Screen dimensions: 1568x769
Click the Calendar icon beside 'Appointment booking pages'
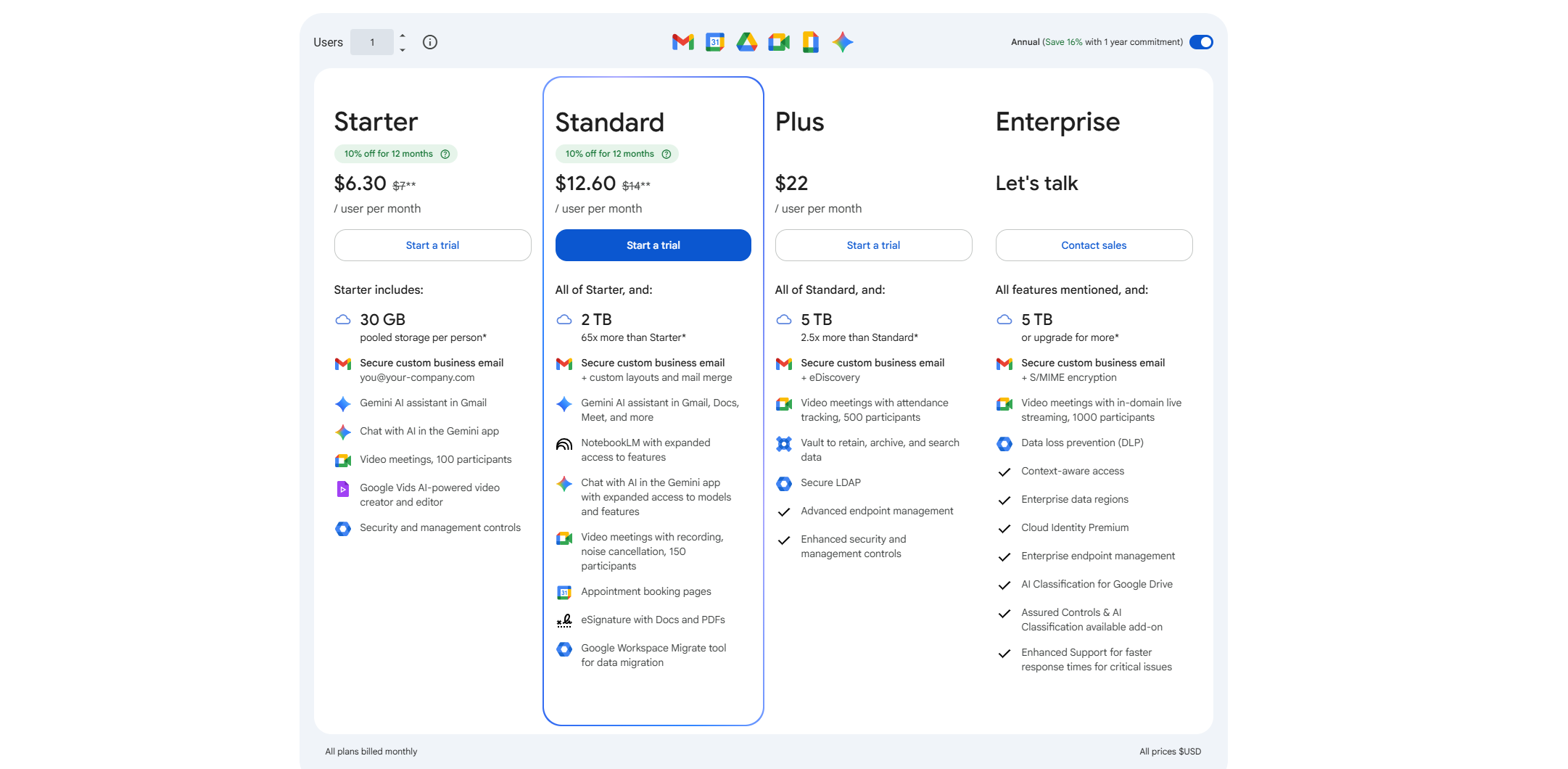click(x=564, y=592)
